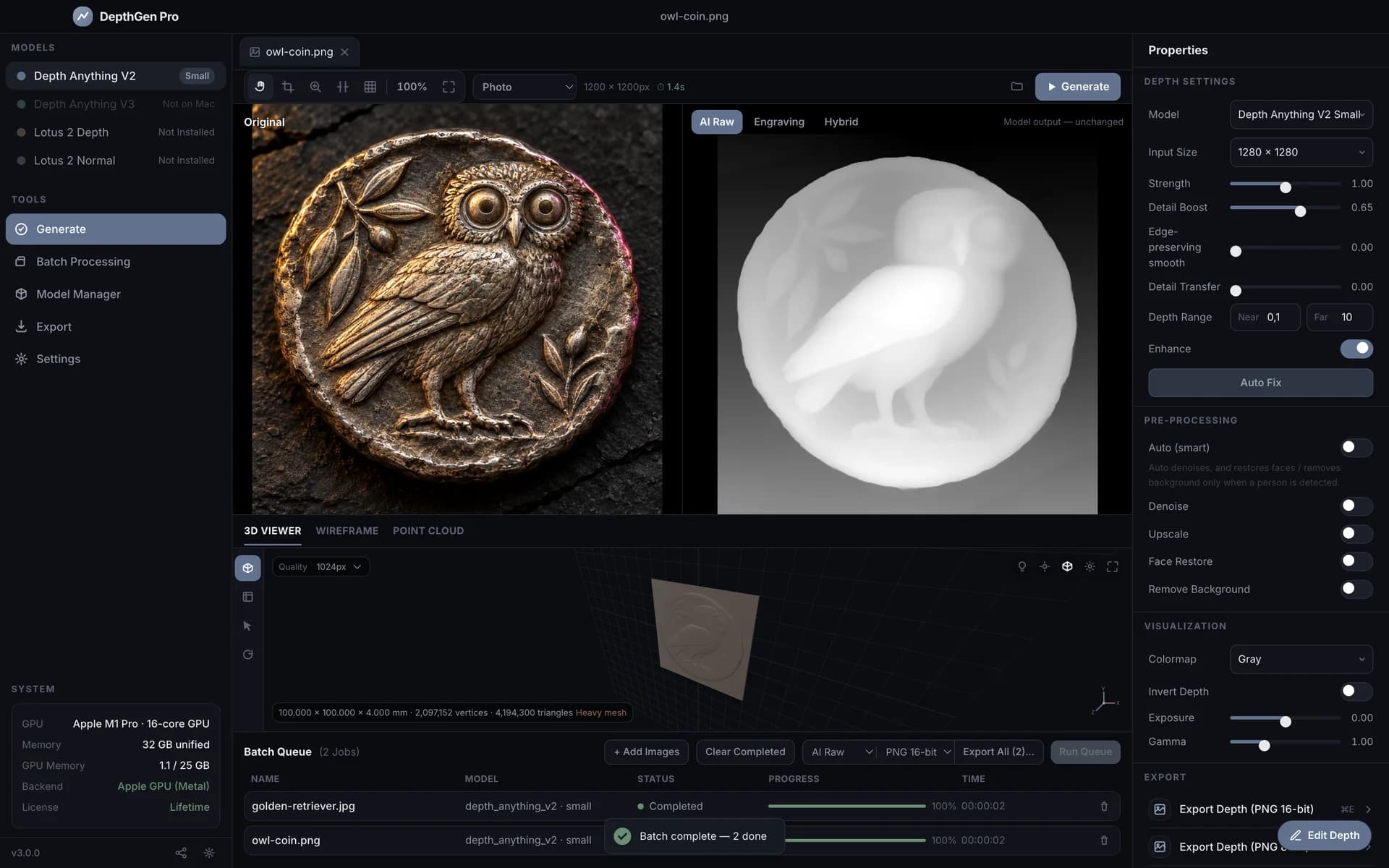The height and width of the screenshot is (868, 1389).
Task: Click the Generate button in toolbar
Action: pyautogui.click(x=1078, y=87)
